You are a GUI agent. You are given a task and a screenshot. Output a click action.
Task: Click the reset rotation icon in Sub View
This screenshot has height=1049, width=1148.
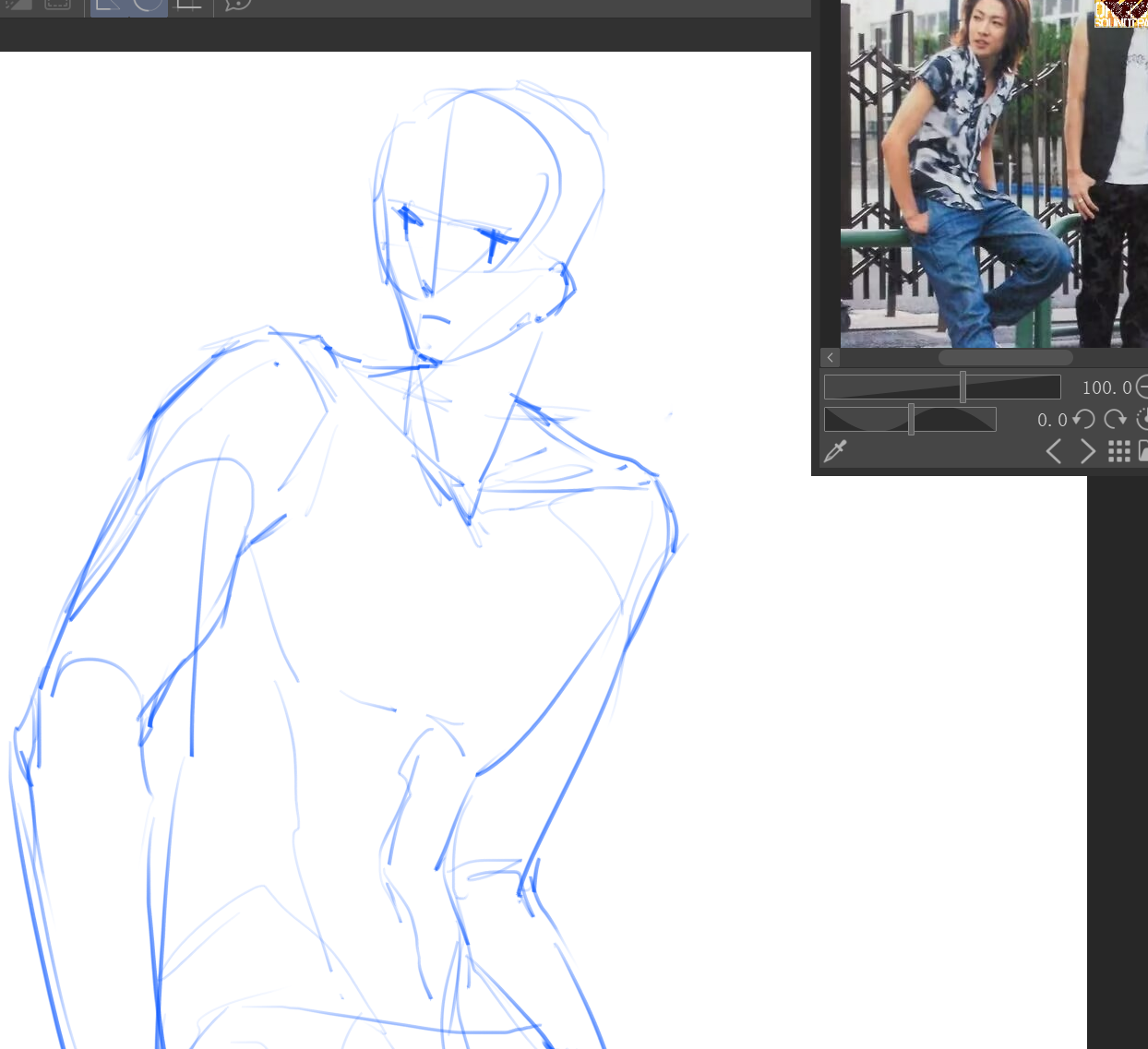pos(1142,420)
